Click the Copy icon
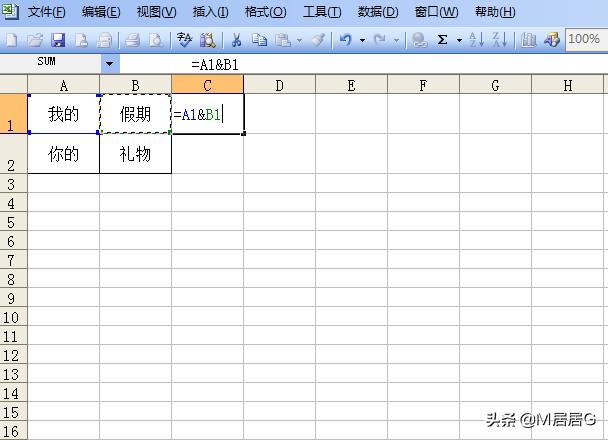The width and height of the screenshot is (608, 440). click(x=259, y=40)
